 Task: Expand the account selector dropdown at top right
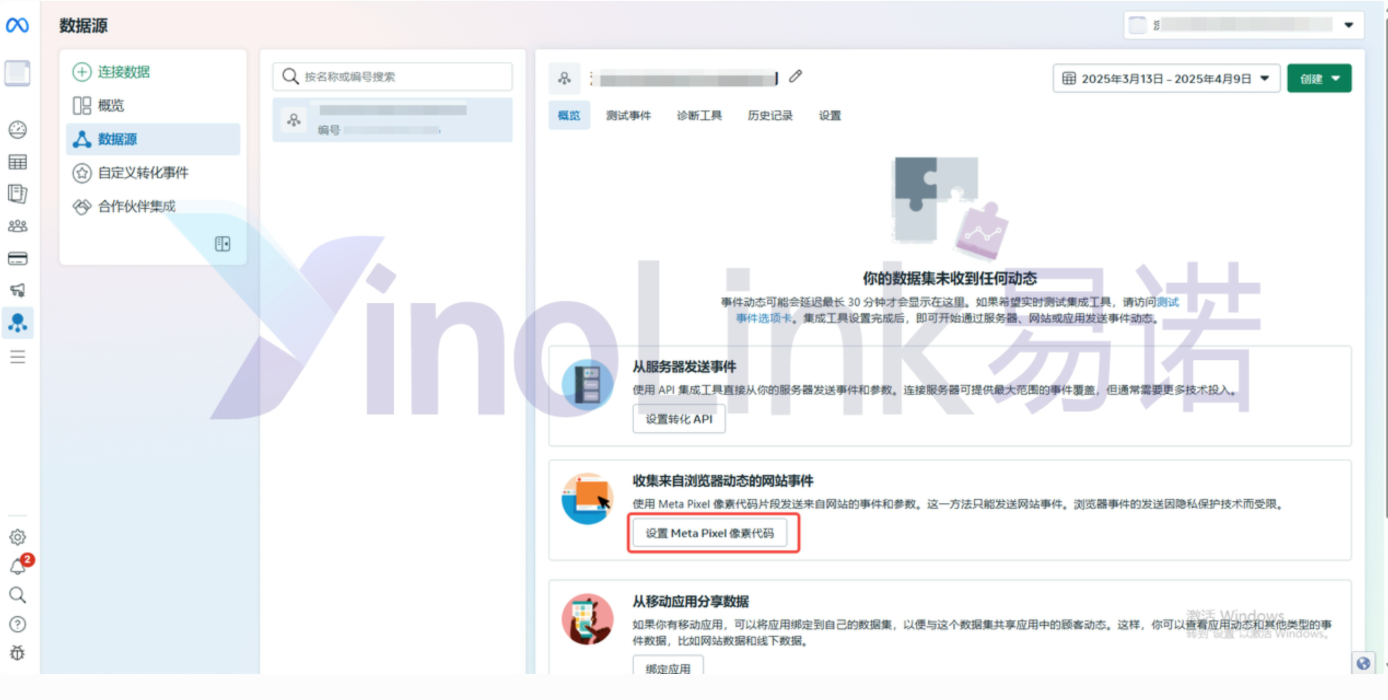[x=1243, y=26]
